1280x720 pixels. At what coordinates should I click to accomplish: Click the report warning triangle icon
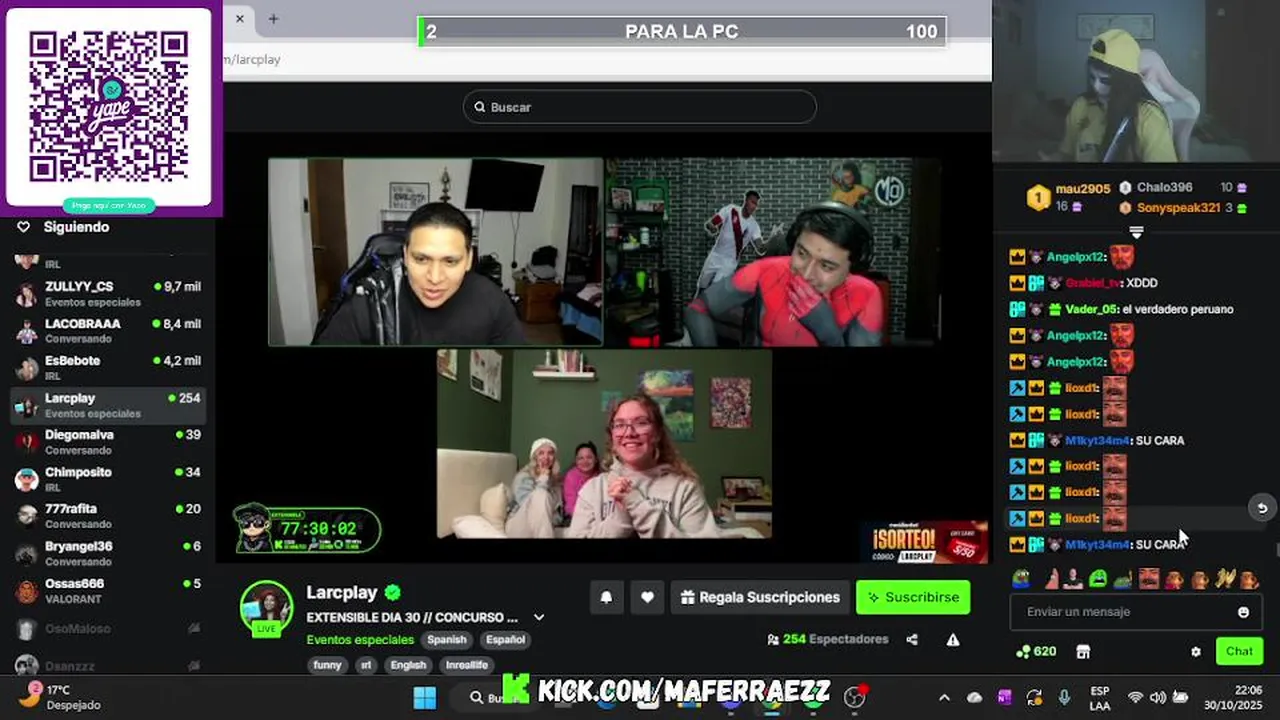(x=953, y=639)
